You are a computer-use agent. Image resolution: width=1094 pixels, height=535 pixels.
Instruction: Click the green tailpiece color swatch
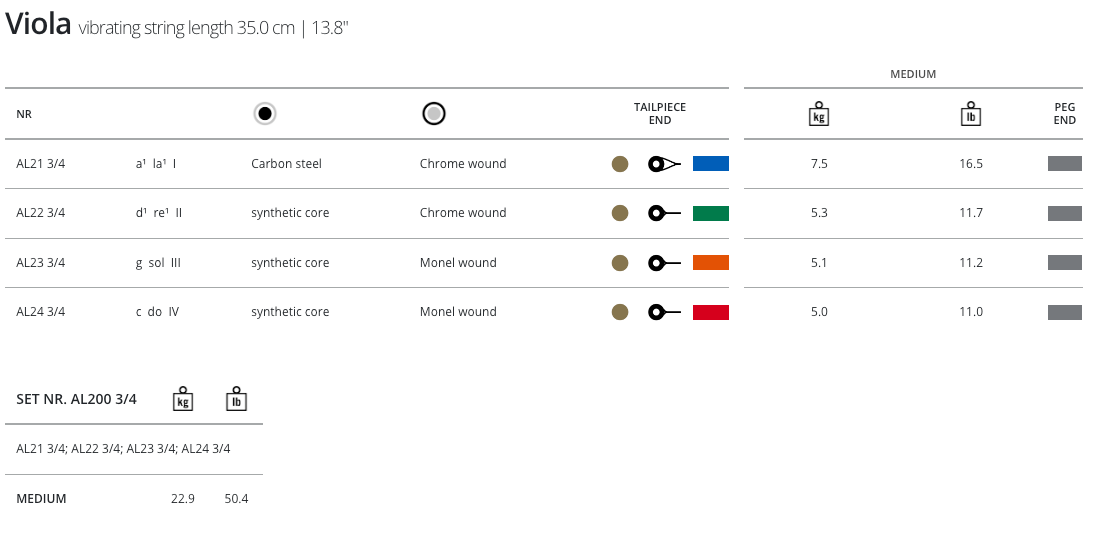[711, 213]
